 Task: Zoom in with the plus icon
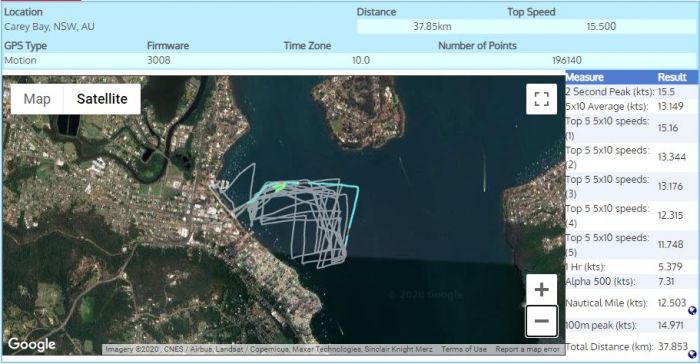[541, 289]
